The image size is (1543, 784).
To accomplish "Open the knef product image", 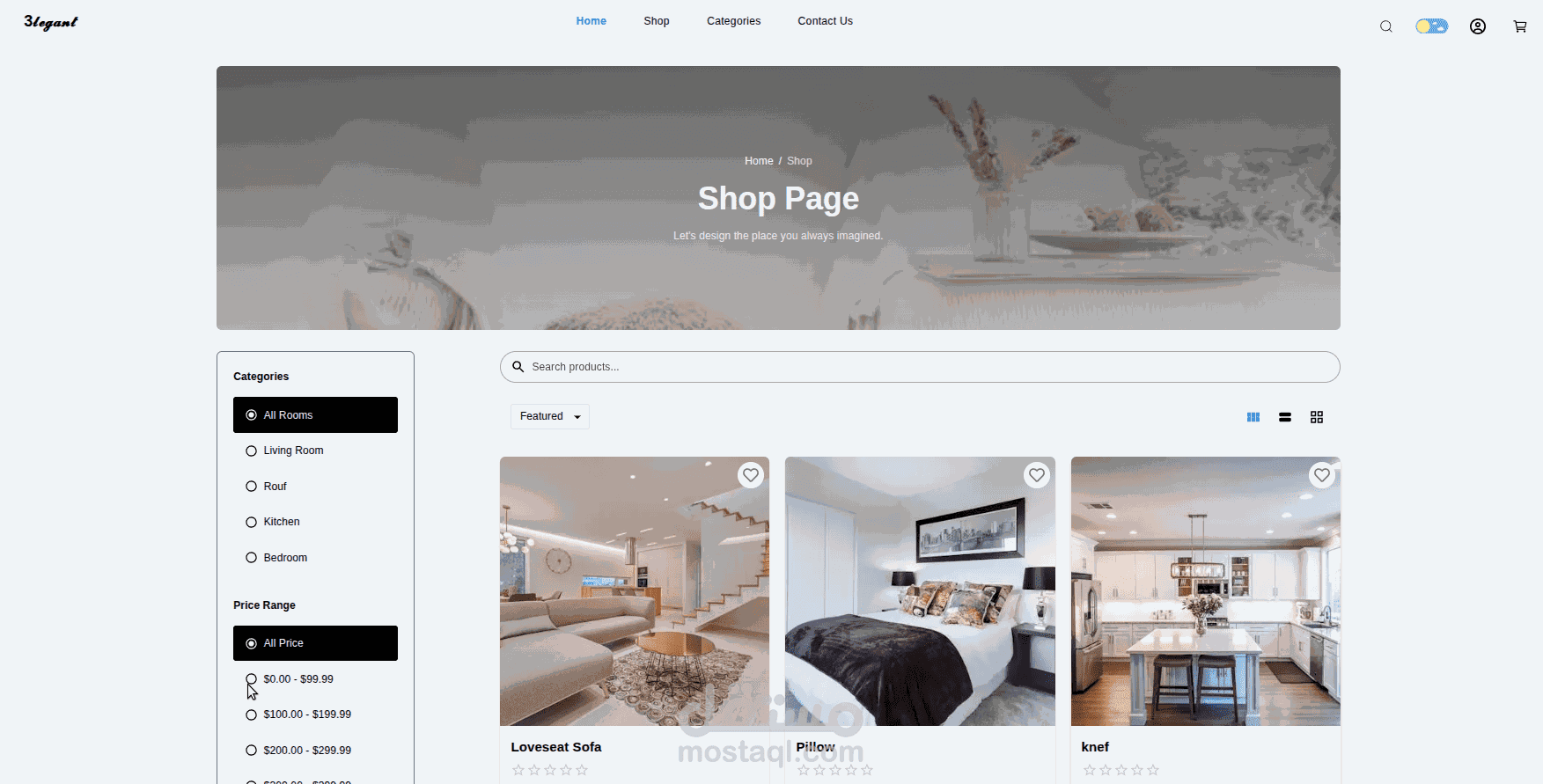I will coord(1206,591).
